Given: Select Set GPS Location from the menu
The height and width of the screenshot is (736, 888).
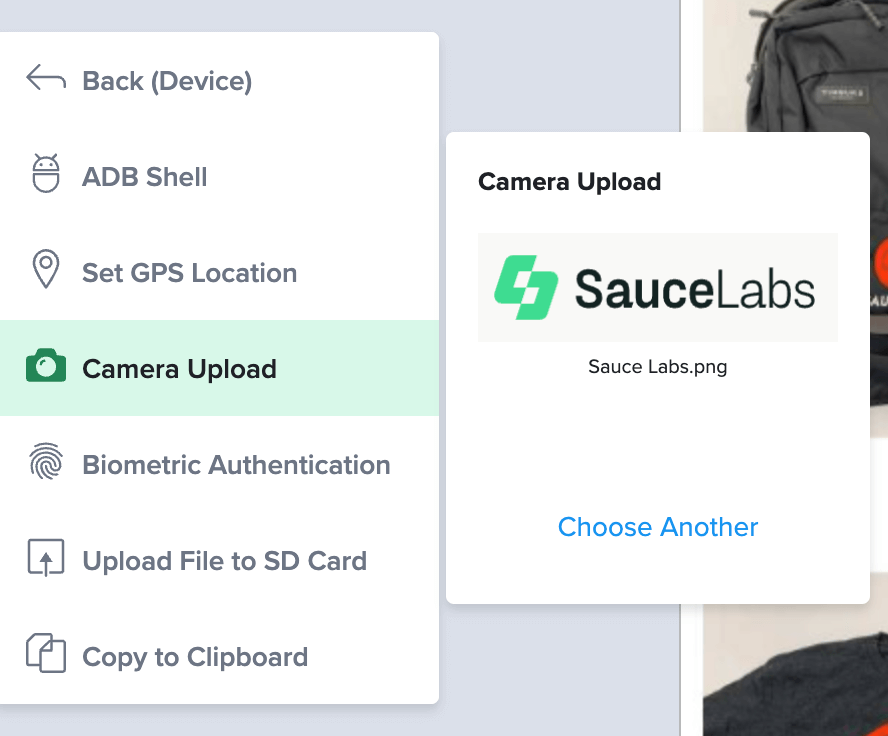Looking at the screenshot, I should coord(188,272).
